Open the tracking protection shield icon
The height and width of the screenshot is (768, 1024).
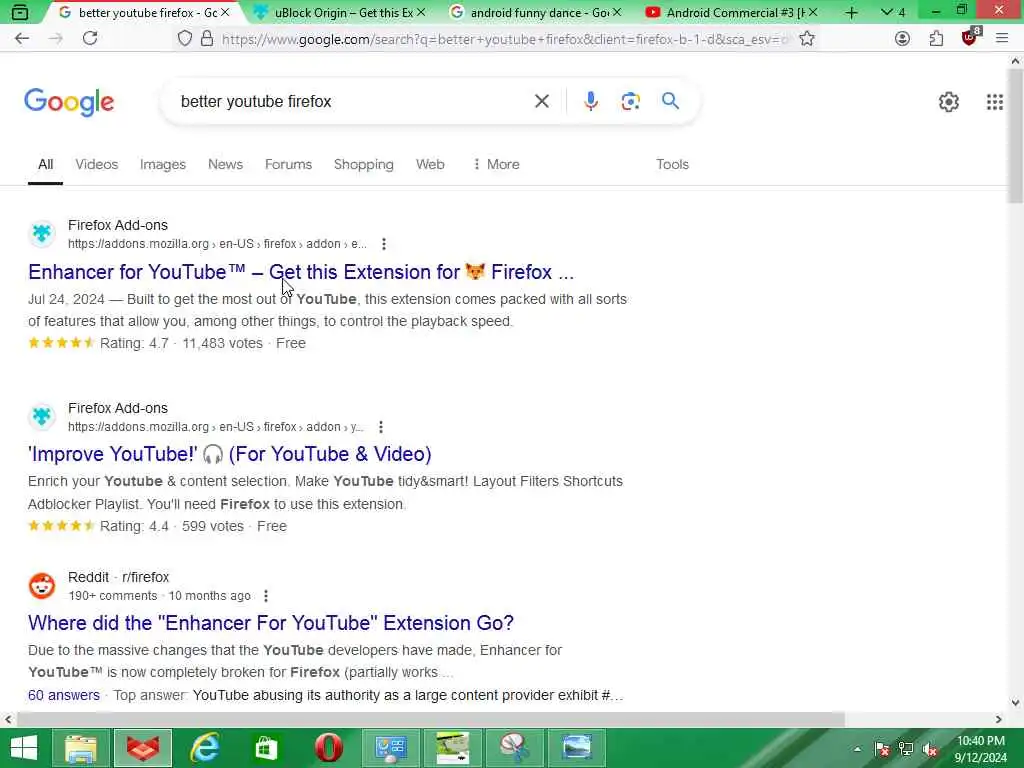185,39
